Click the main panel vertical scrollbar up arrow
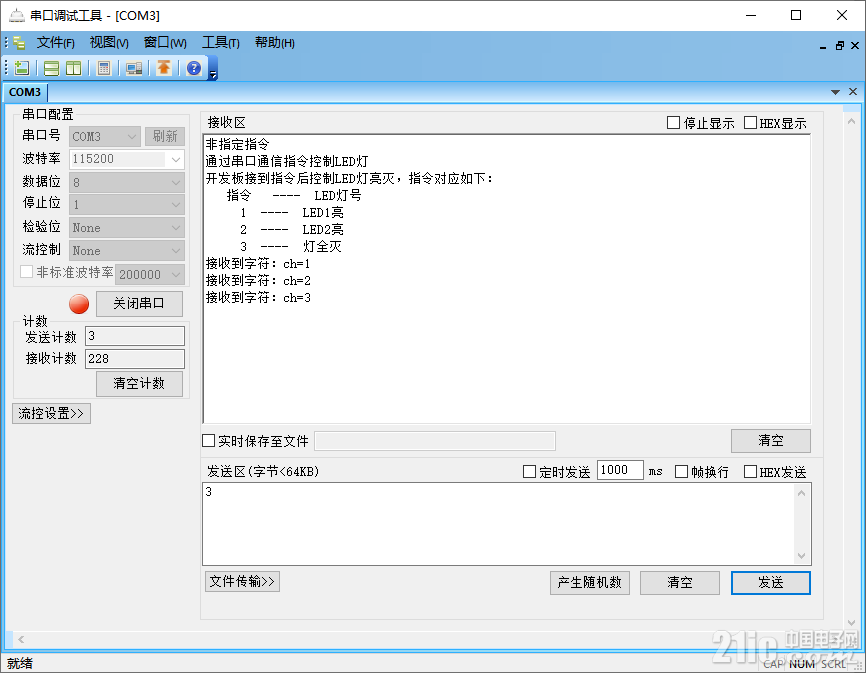 pyautogui.click(x=851, y=121)
